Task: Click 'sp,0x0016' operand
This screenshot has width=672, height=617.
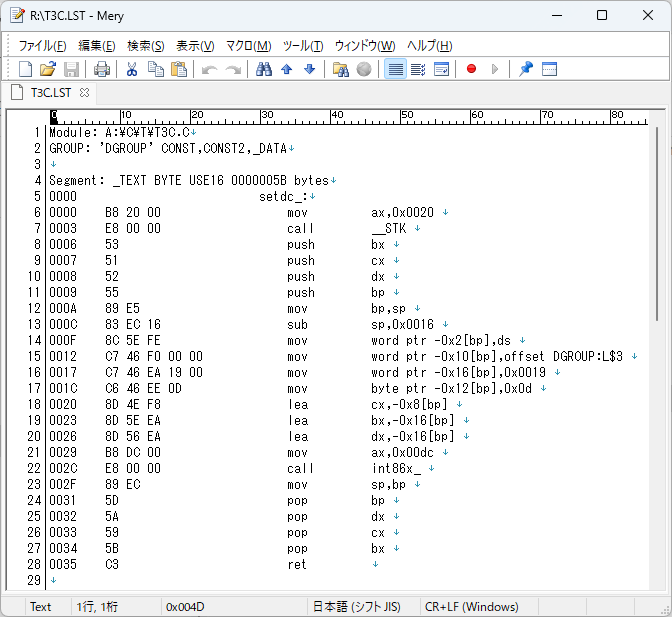Action: coord(402,324)
